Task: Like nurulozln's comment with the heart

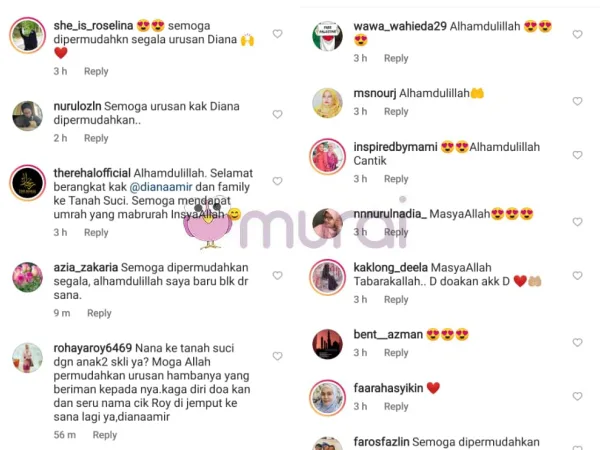Action: click(x=277, y=114)
